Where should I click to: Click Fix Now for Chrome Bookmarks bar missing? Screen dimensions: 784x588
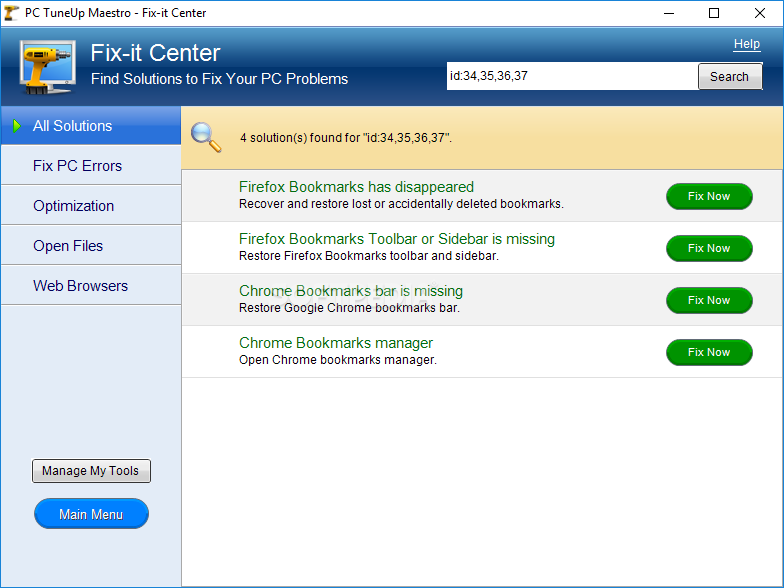(709, 300)
